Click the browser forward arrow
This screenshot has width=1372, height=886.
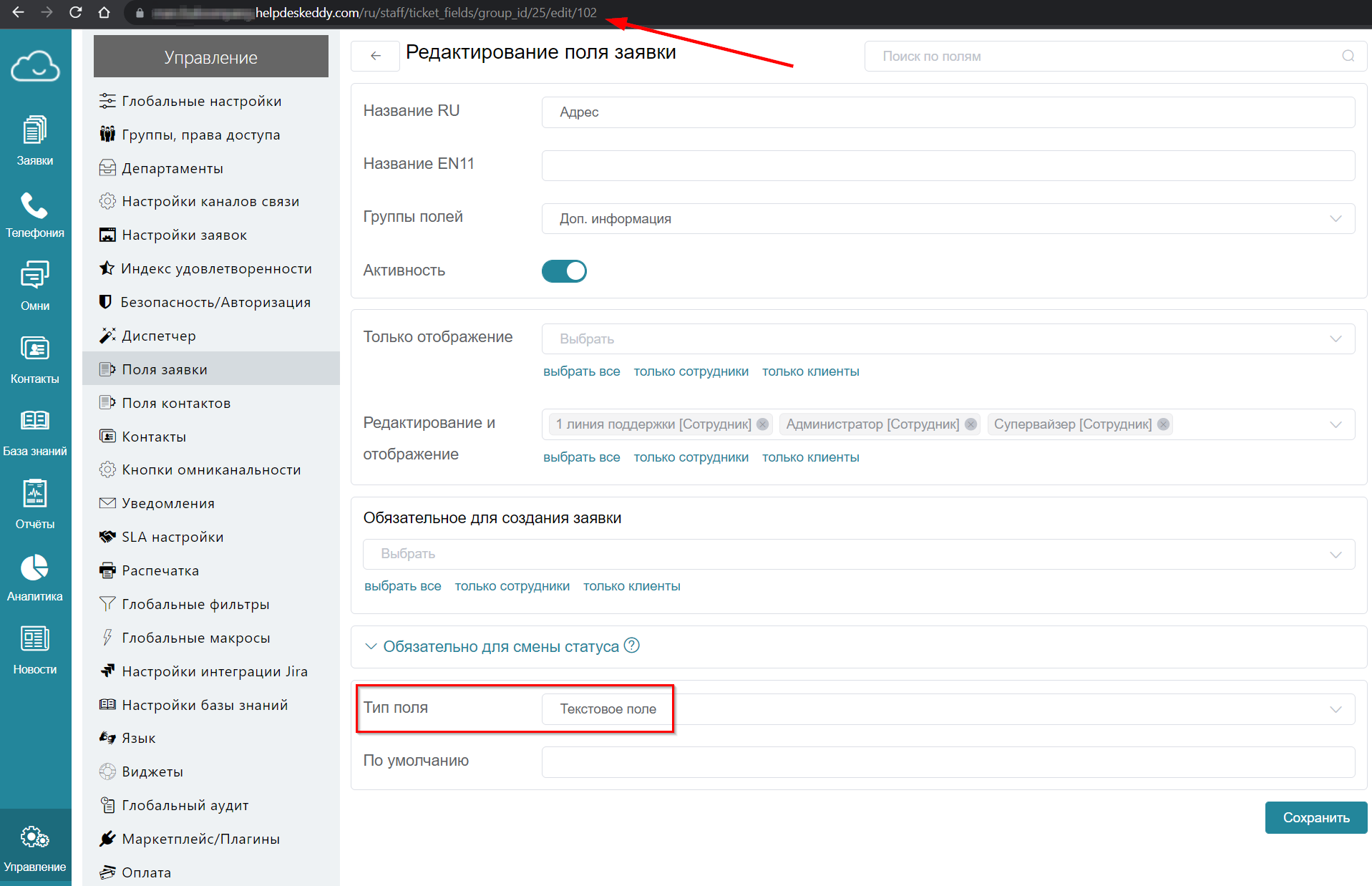point(47,12)
